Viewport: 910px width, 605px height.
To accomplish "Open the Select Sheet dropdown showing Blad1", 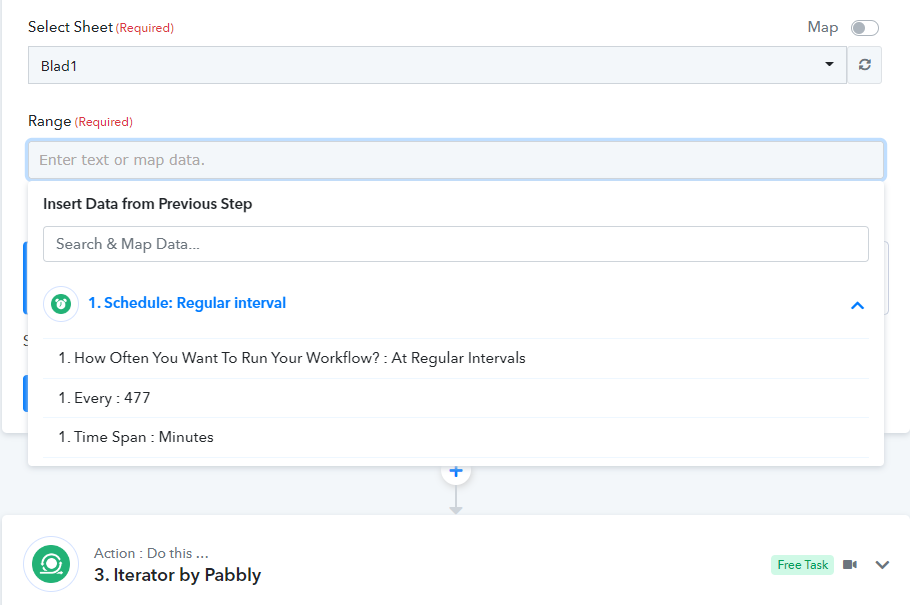I will click(437, 65).
